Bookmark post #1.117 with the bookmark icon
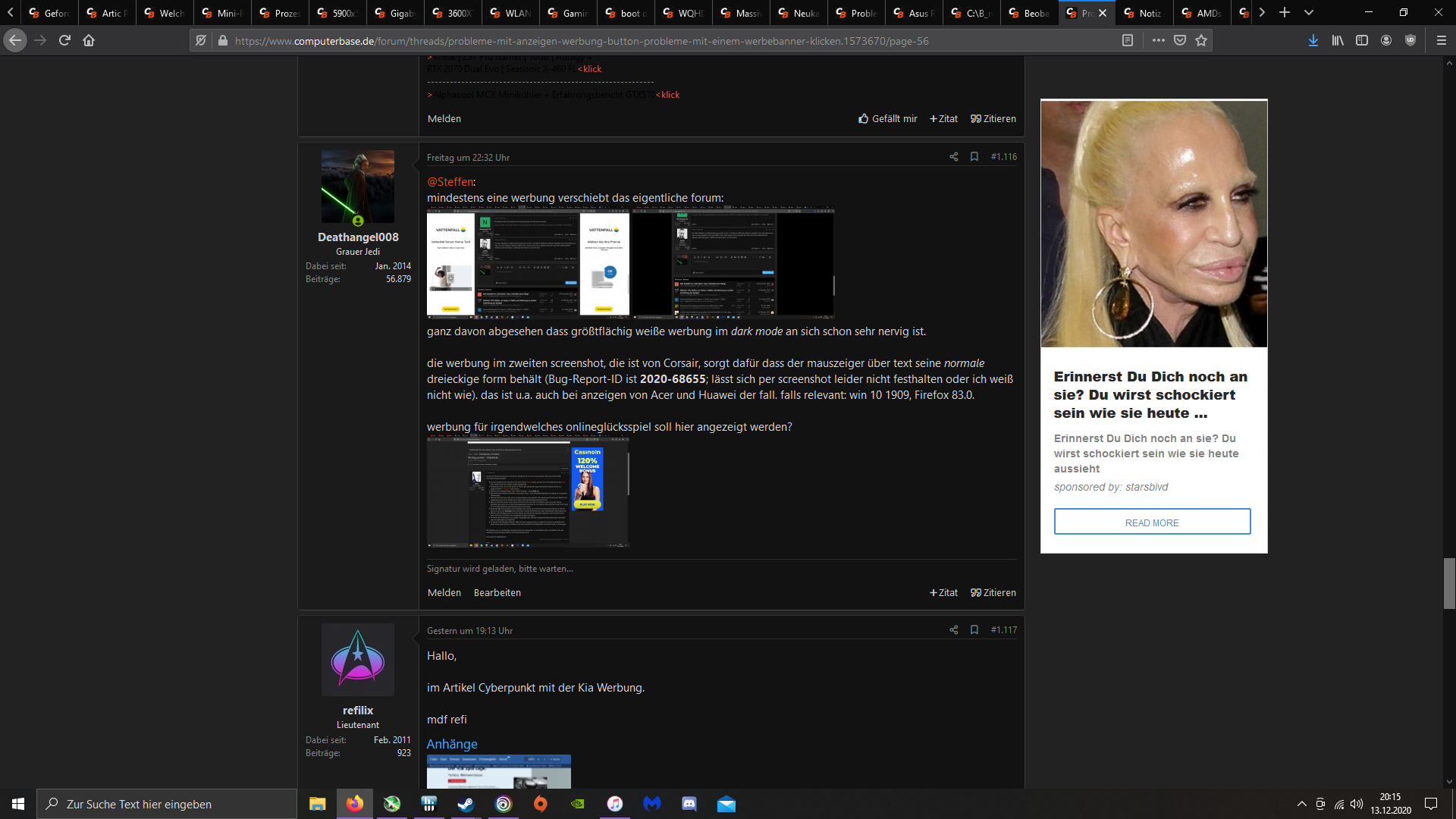This screenshot has width=1456, height=819. point(974,630)
